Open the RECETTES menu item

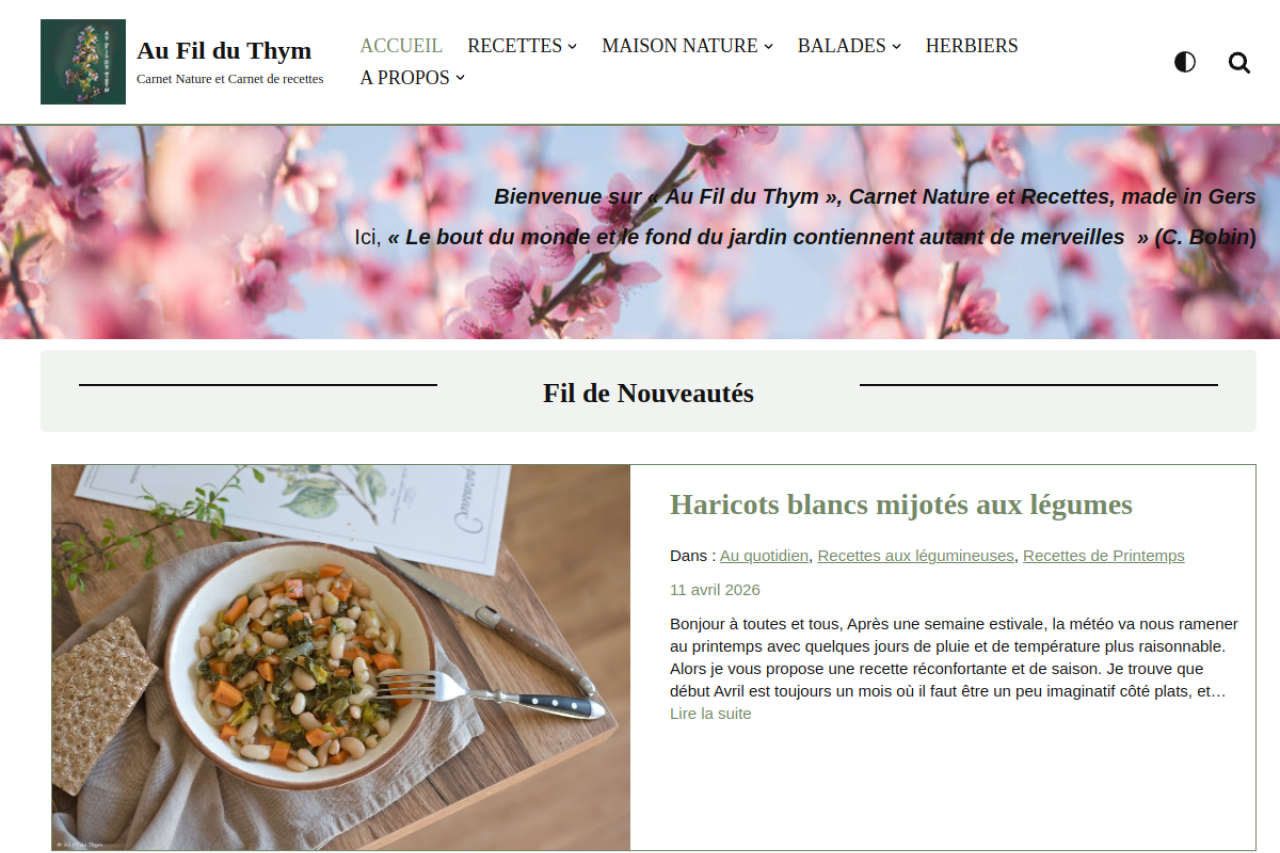[515, 46]
